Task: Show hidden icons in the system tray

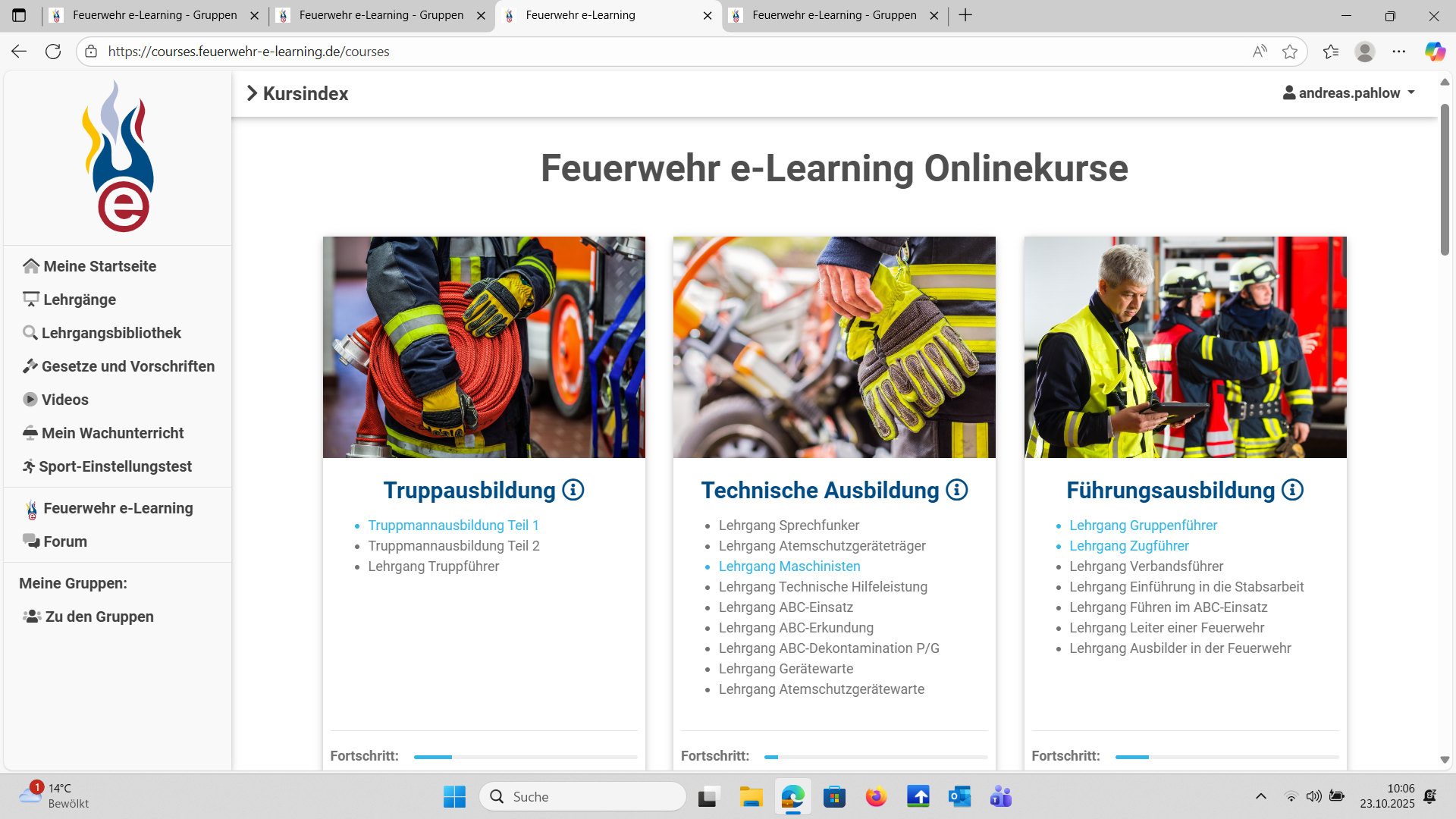Action: (x=1261, y=796)
